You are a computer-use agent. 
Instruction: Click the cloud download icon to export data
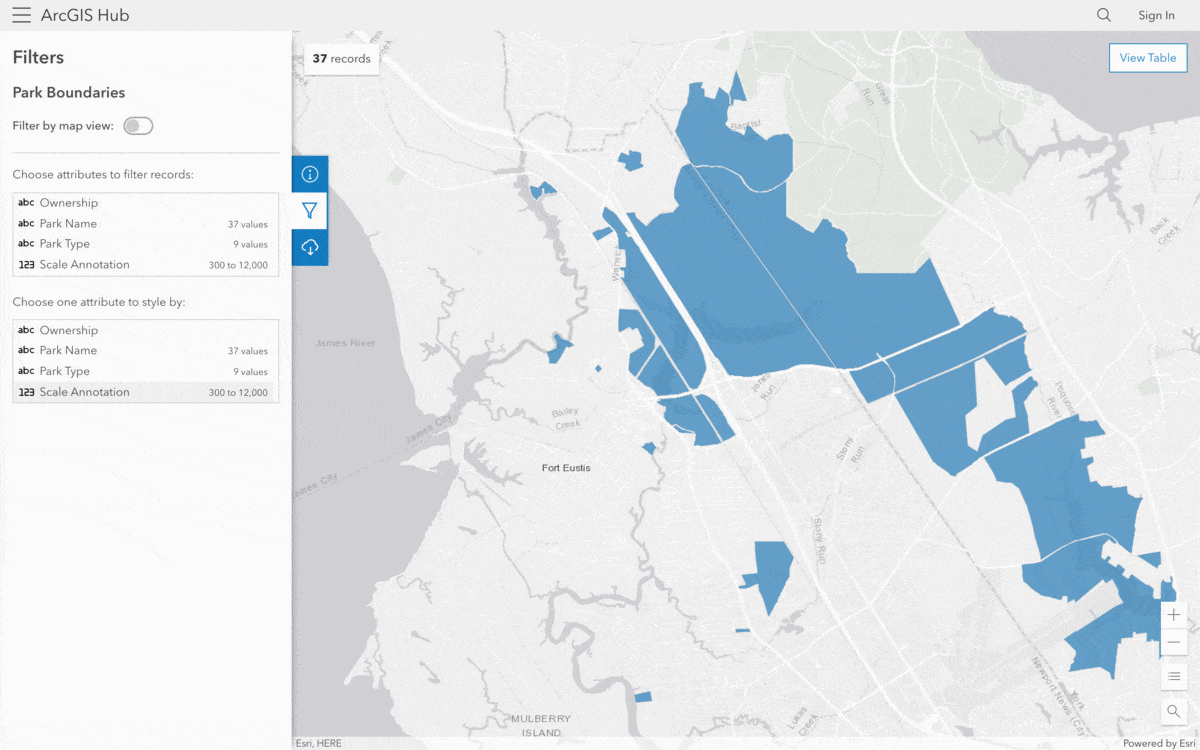point(309,247)
